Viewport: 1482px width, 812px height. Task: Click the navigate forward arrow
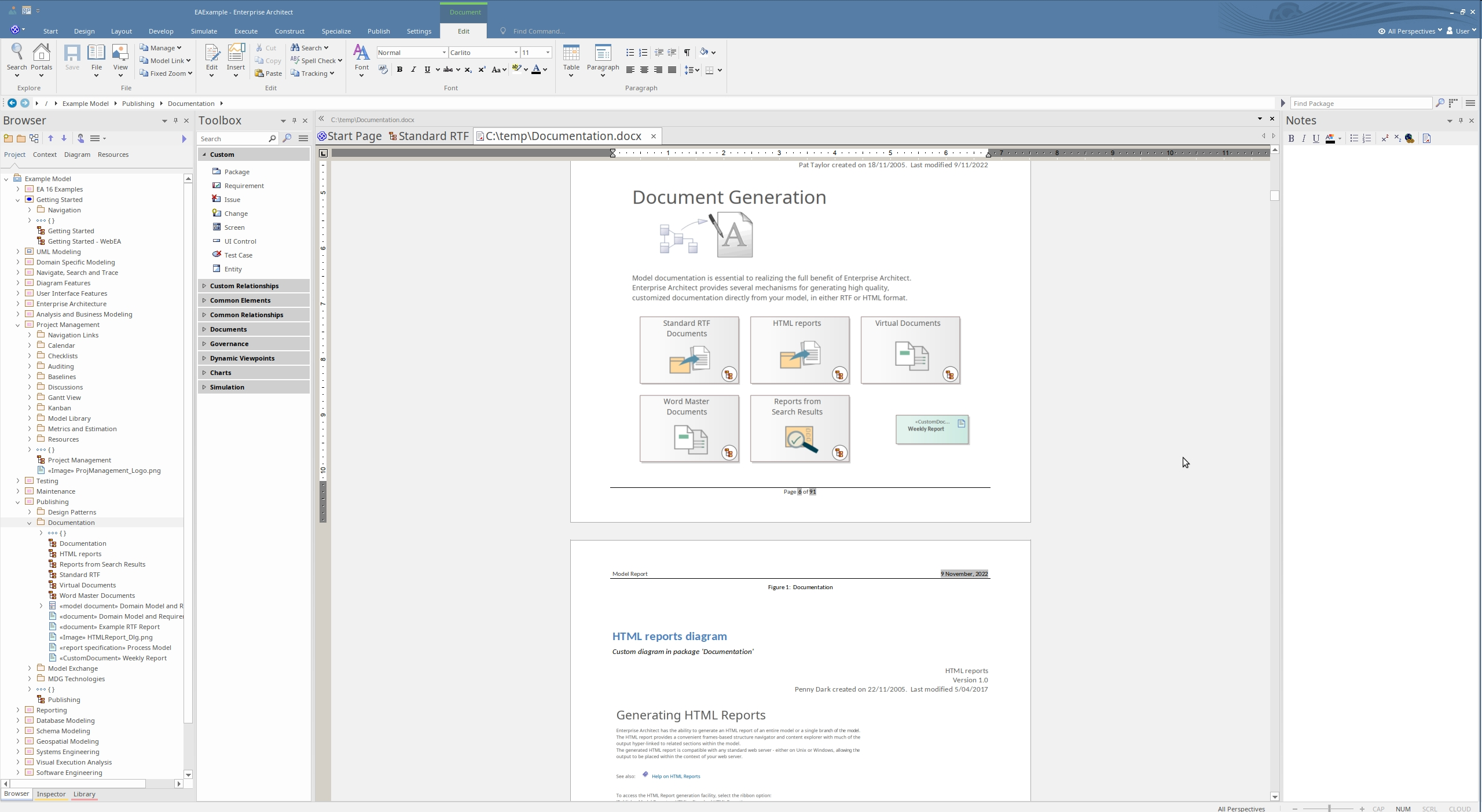pyautogui.click(x=25, y=103)
